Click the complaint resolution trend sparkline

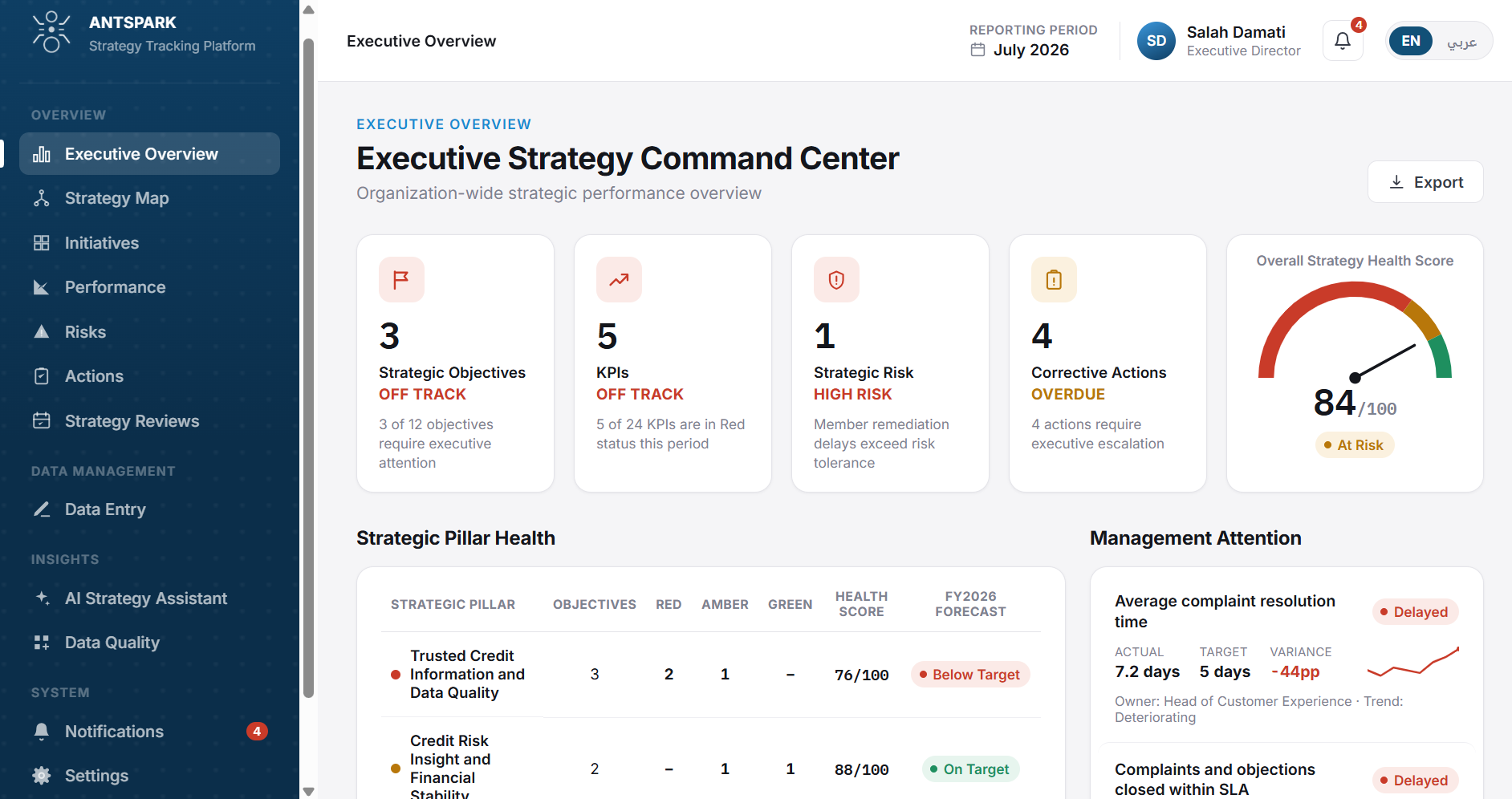(1412, 662)
